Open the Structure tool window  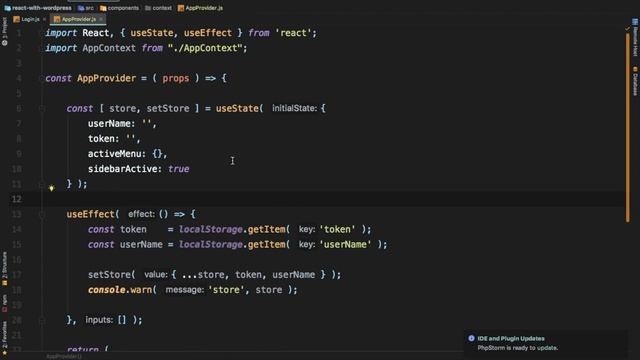[4, 269]
